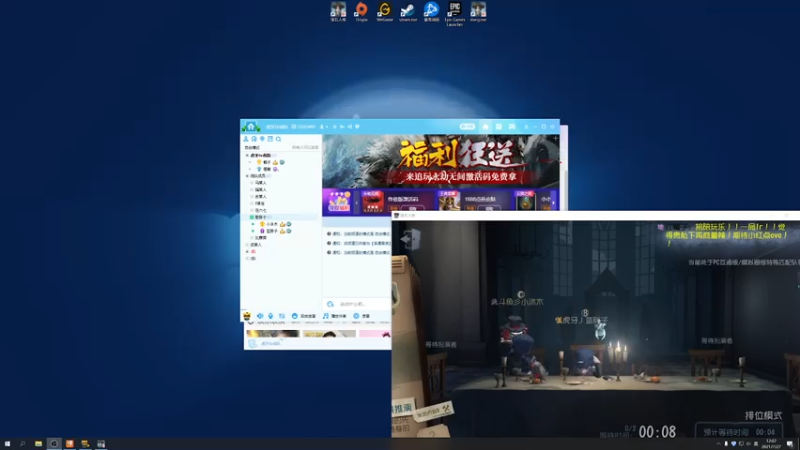Click the wrench tools tag in game window
The width and height of the screenshot is (800, 450).
(x=435, y=410)
